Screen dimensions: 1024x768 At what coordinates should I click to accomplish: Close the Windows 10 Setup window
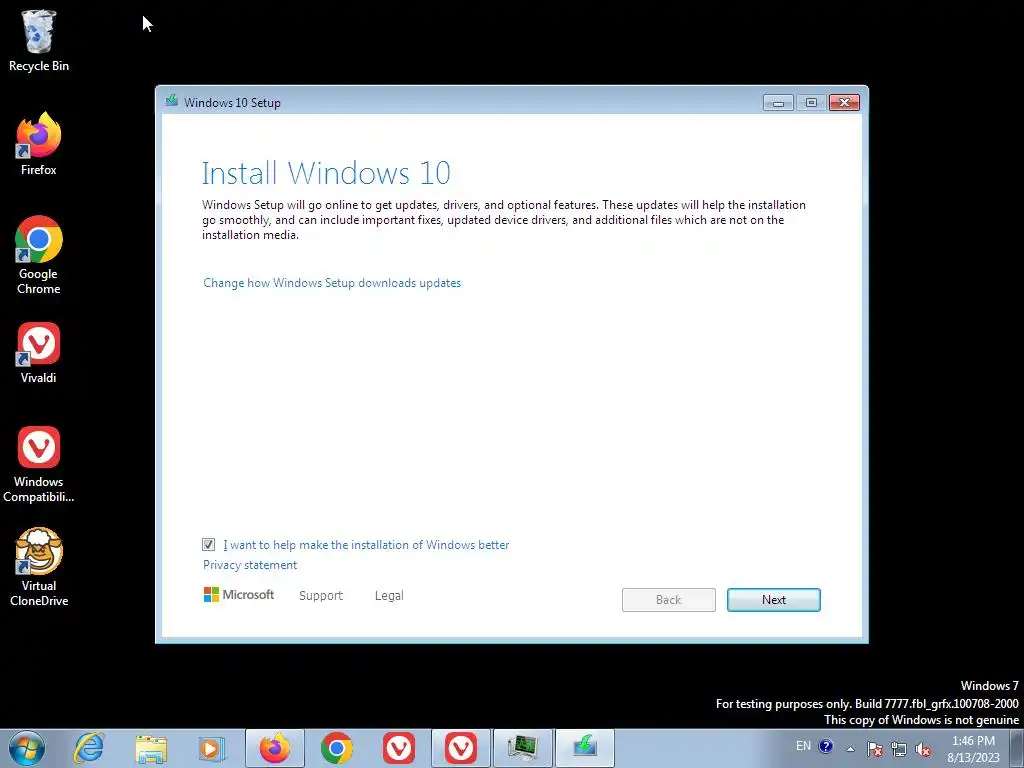pos(844,103)
